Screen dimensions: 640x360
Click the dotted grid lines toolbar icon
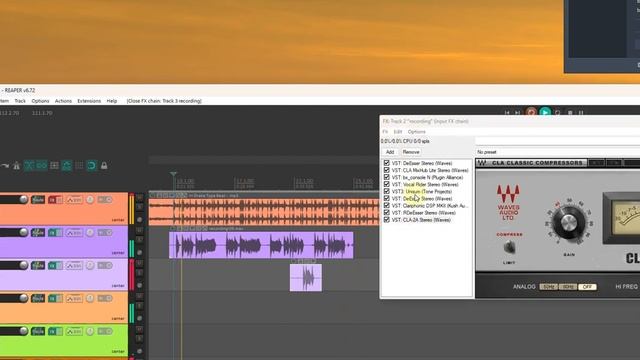pos(79,166)
